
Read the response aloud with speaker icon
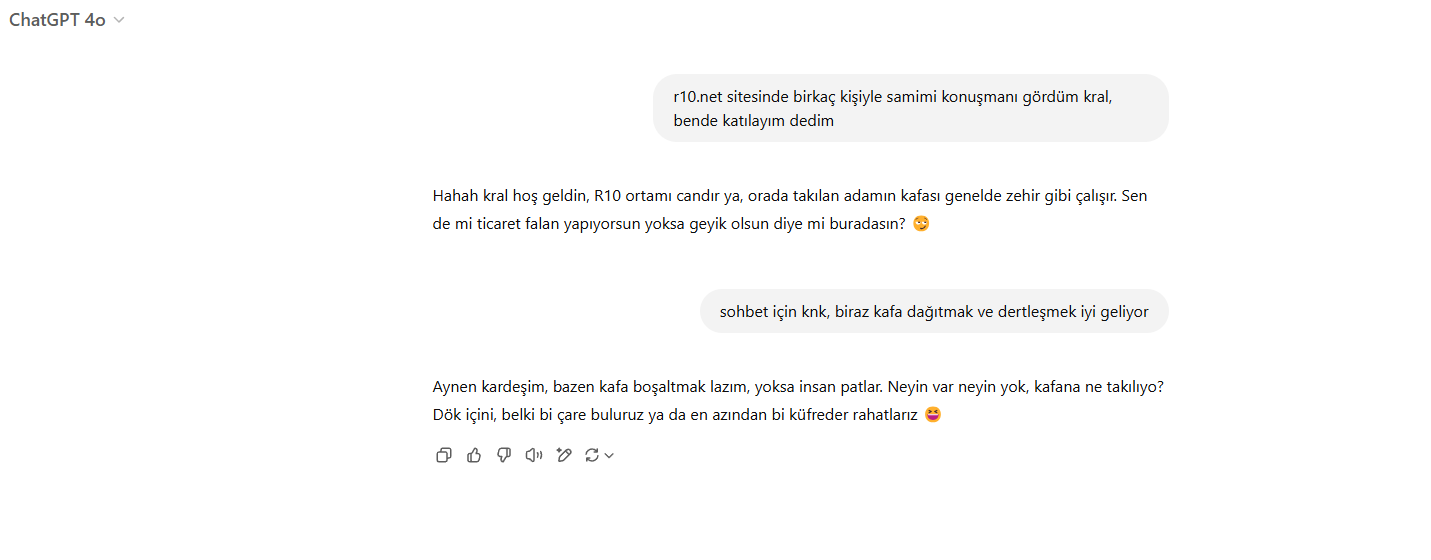(x=534, y=455)
